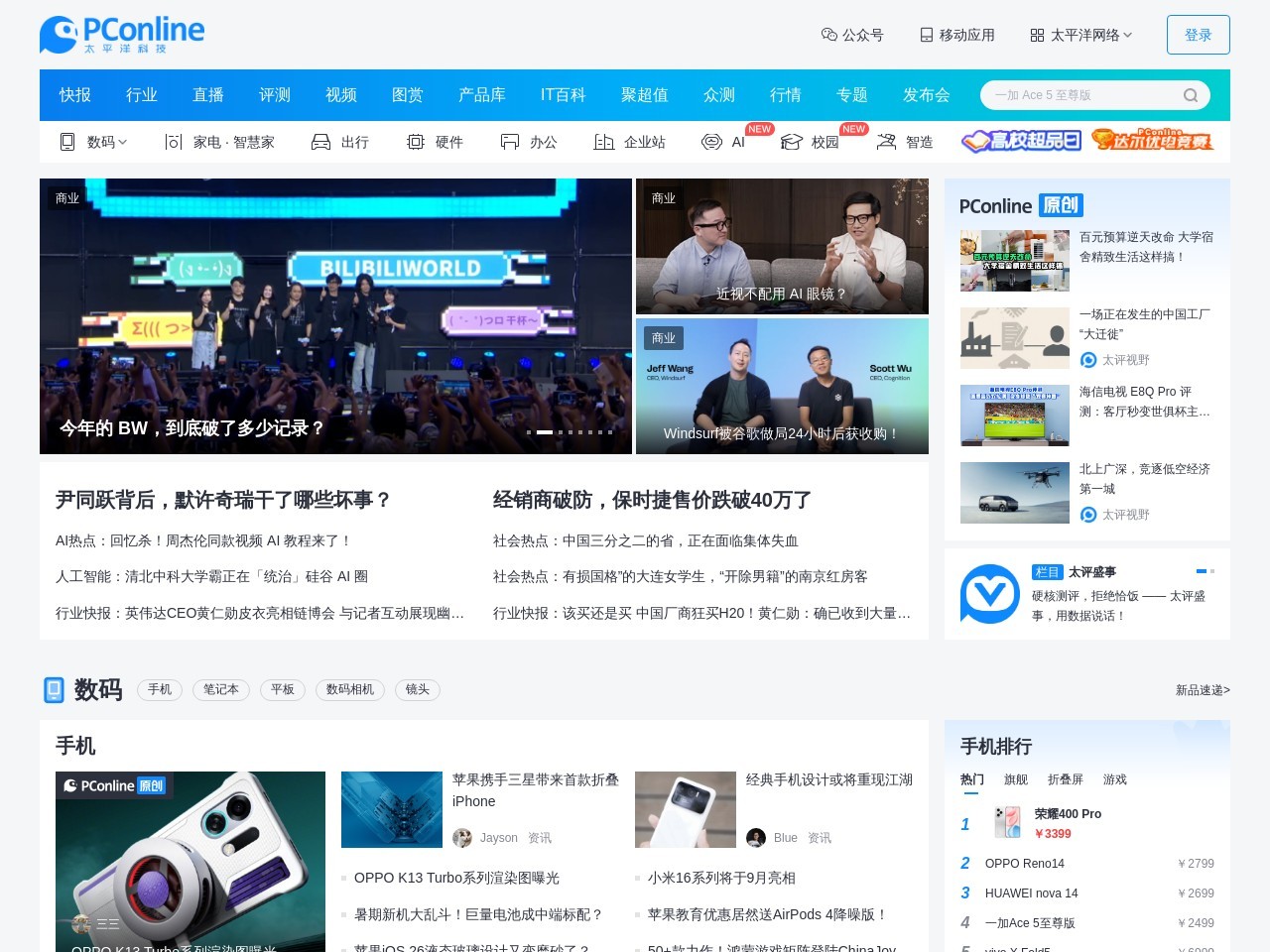This screenshot has height=952, width=1270.
Task: Switch to 旗舰 phone ranking tab
Action: tap(1016, 779)
